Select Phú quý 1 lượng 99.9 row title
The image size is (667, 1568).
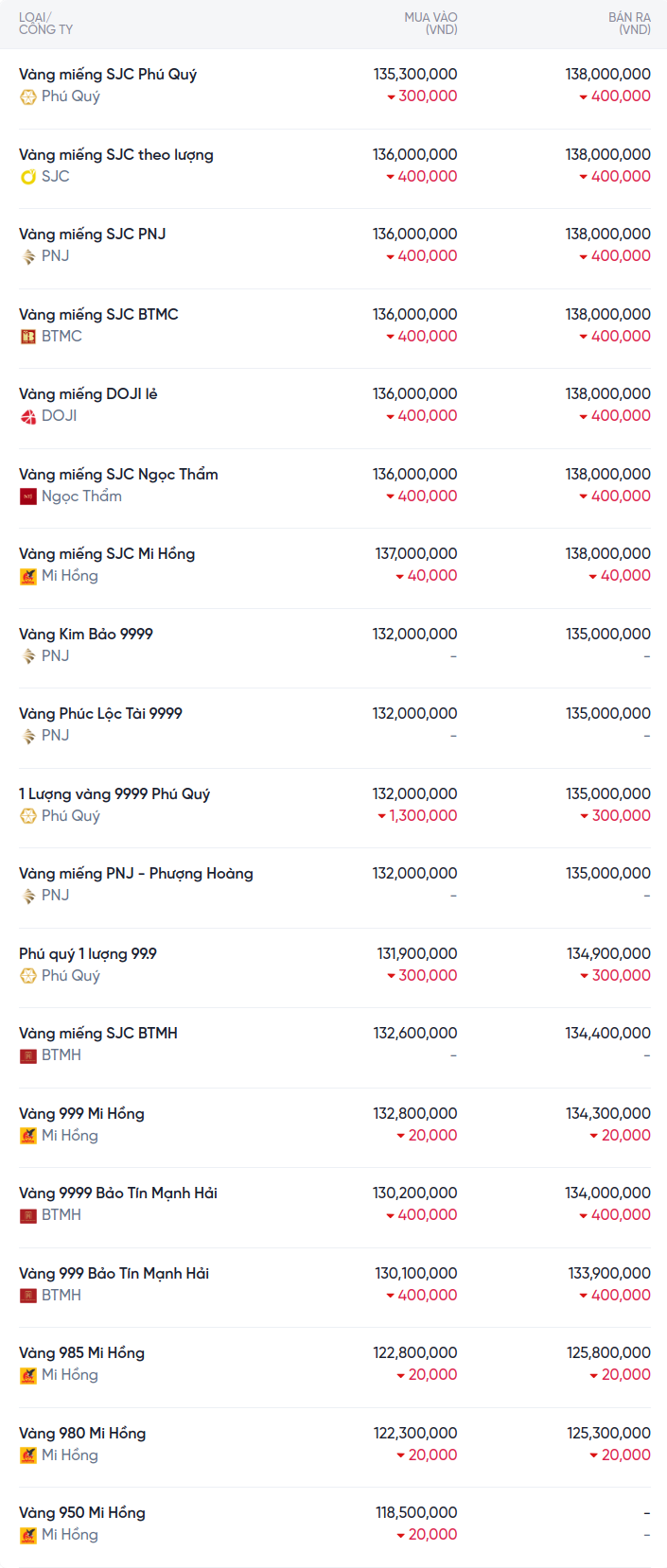[x=88, y=954]
